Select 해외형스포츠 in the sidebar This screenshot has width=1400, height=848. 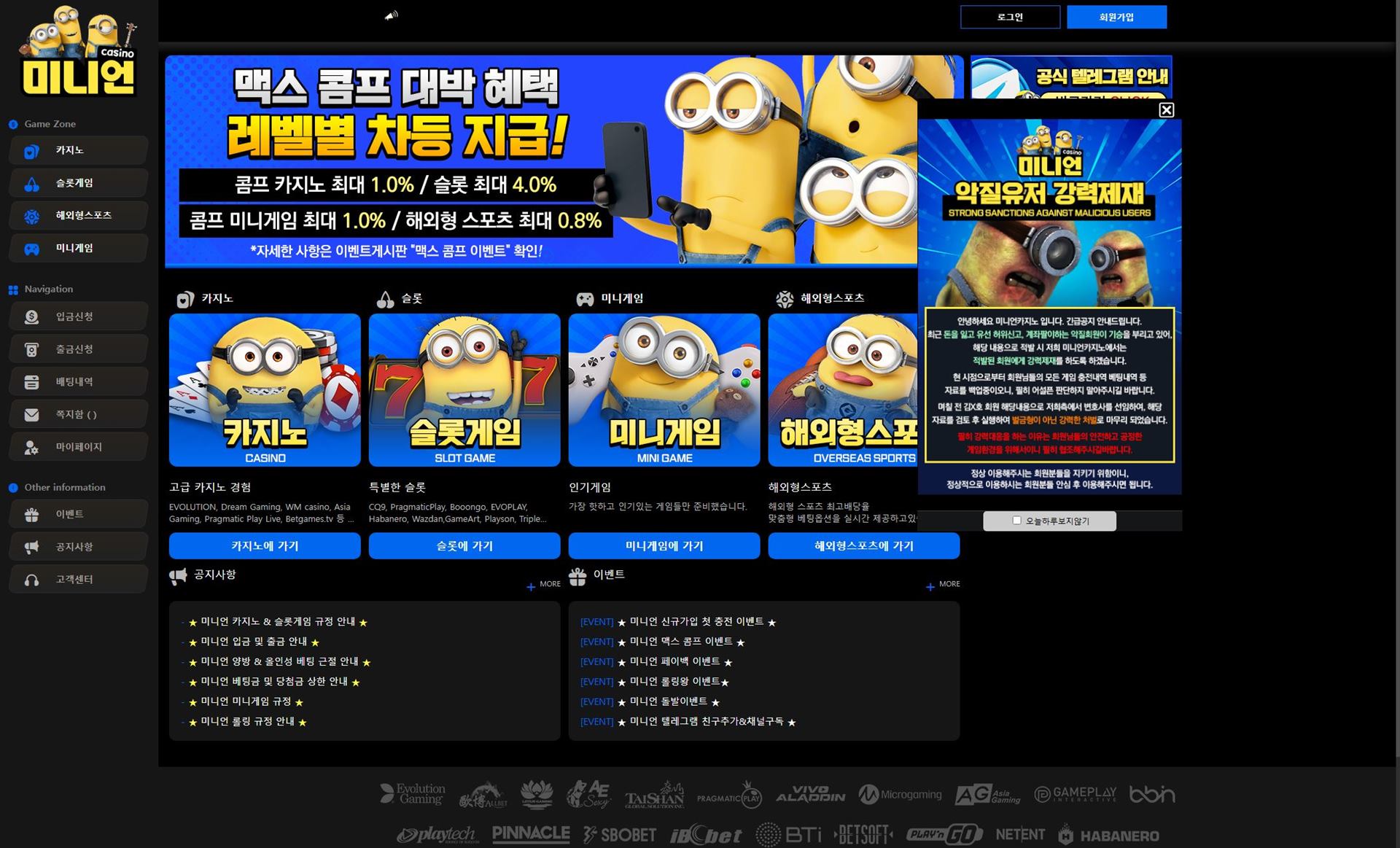tap(79, 216)
